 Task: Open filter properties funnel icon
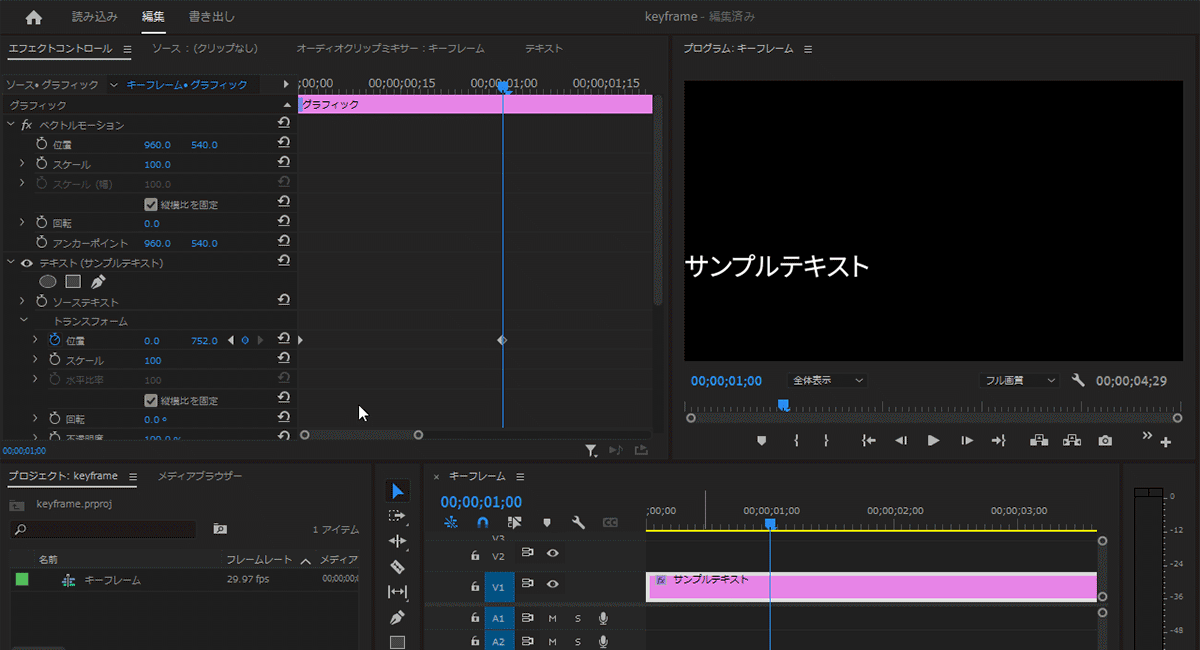[x=591, y=450]
